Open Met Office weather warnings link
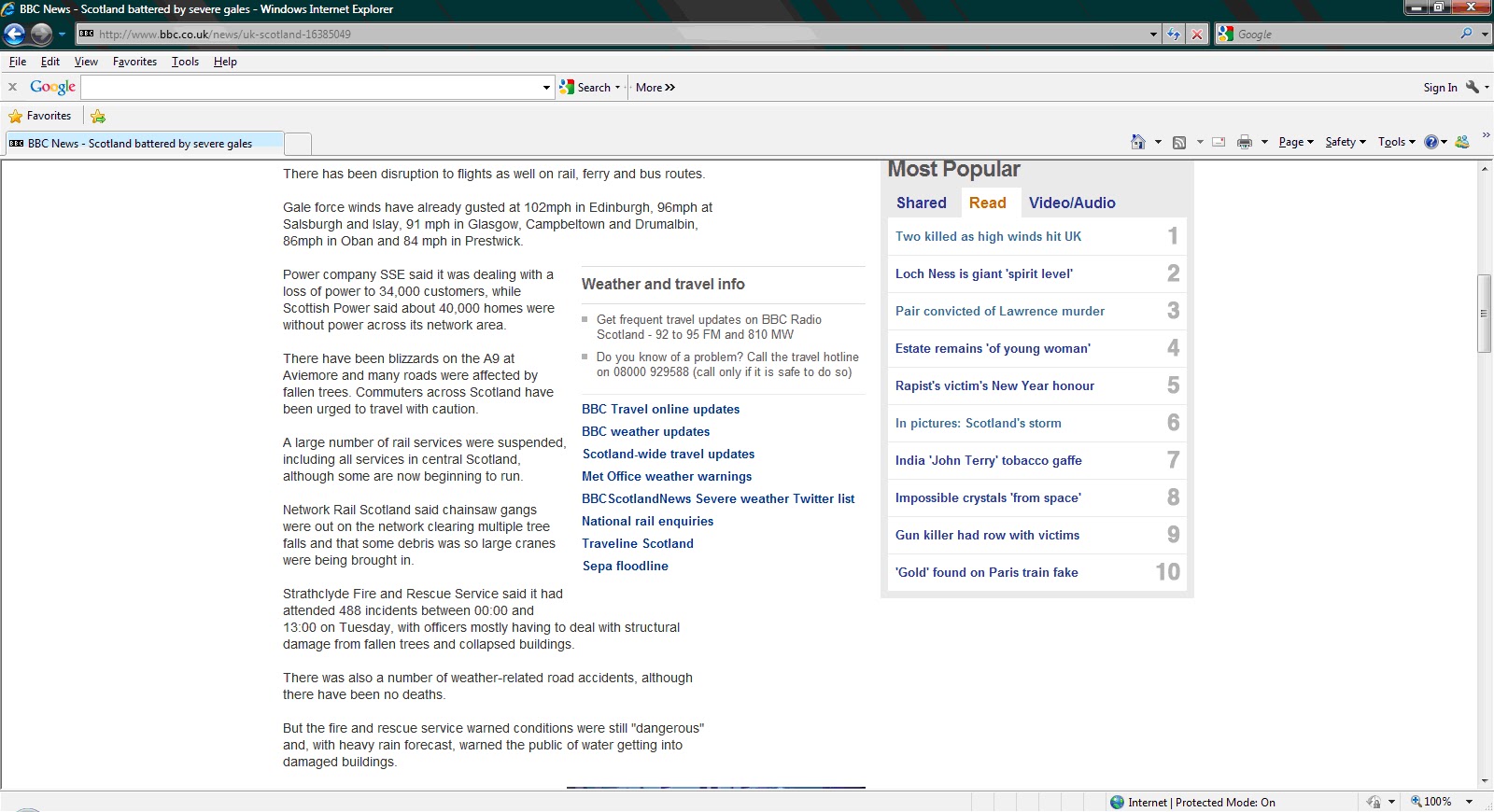The height and width of the screenshot is (812, 1494). [x=667, y=476]
